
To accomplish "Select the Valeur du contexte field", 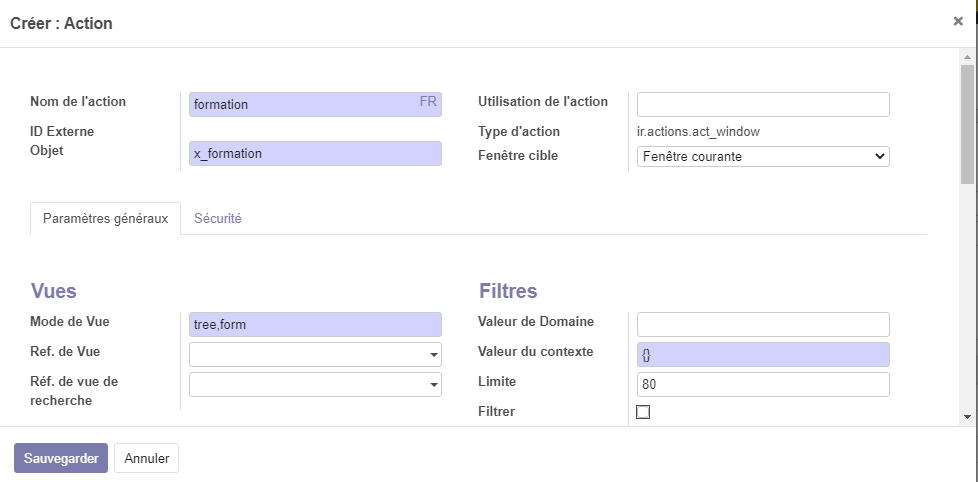I will tap(762, 355).
